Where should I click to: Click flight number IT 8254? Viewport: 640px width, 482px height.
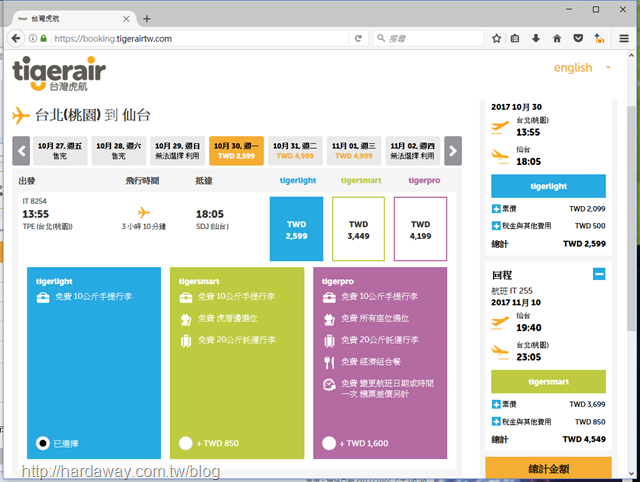pos(34,201)
